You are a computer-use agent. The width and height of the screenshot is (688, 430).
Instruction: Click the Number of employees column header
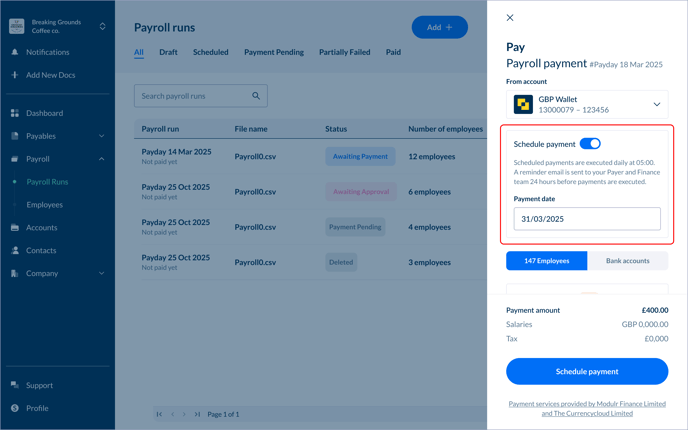pos(445,129)
